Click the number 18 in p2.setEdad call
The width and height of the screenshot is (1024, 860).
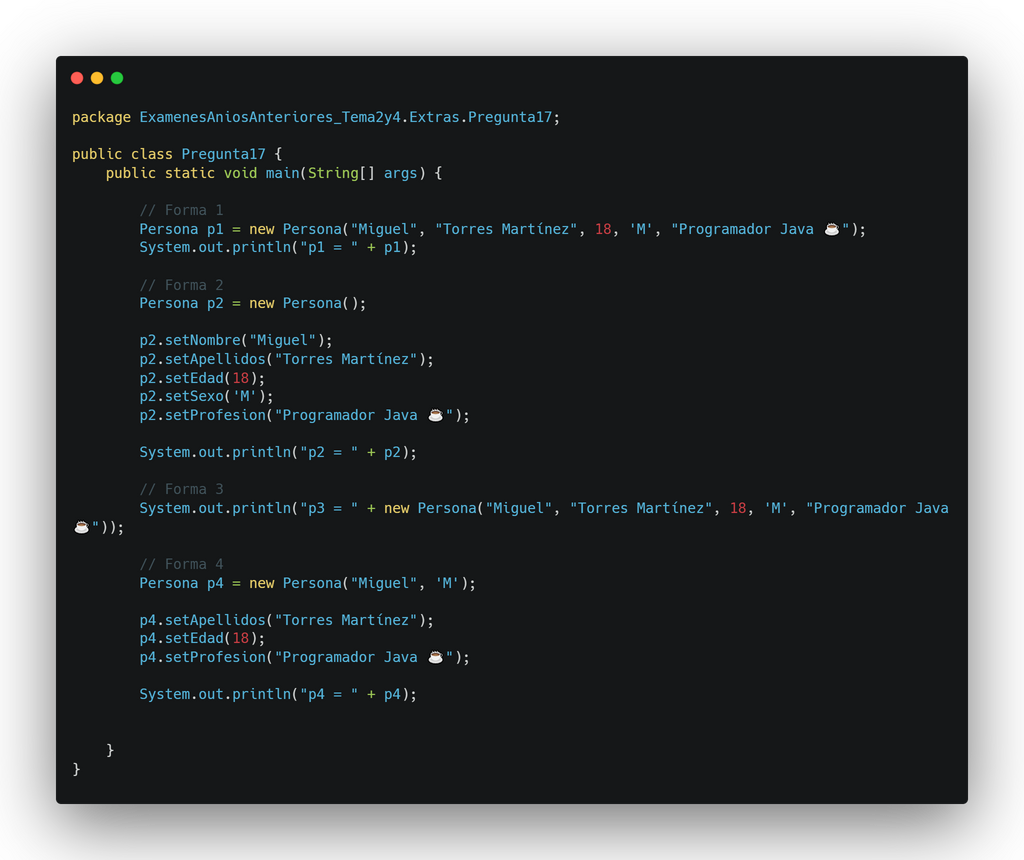tap(241, 378)
